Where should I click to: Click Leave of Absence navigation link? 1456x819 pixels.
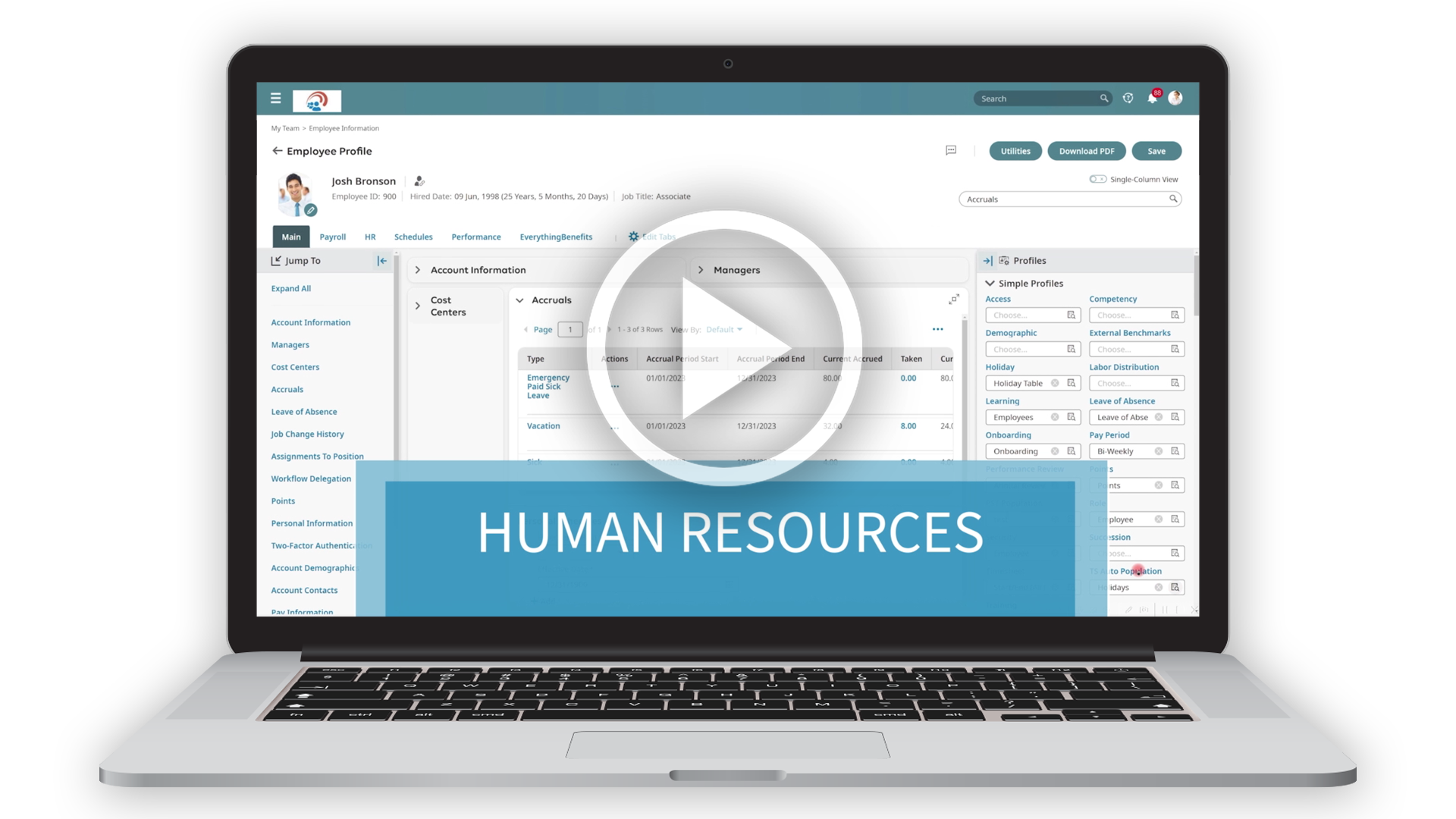coord(304,411)
